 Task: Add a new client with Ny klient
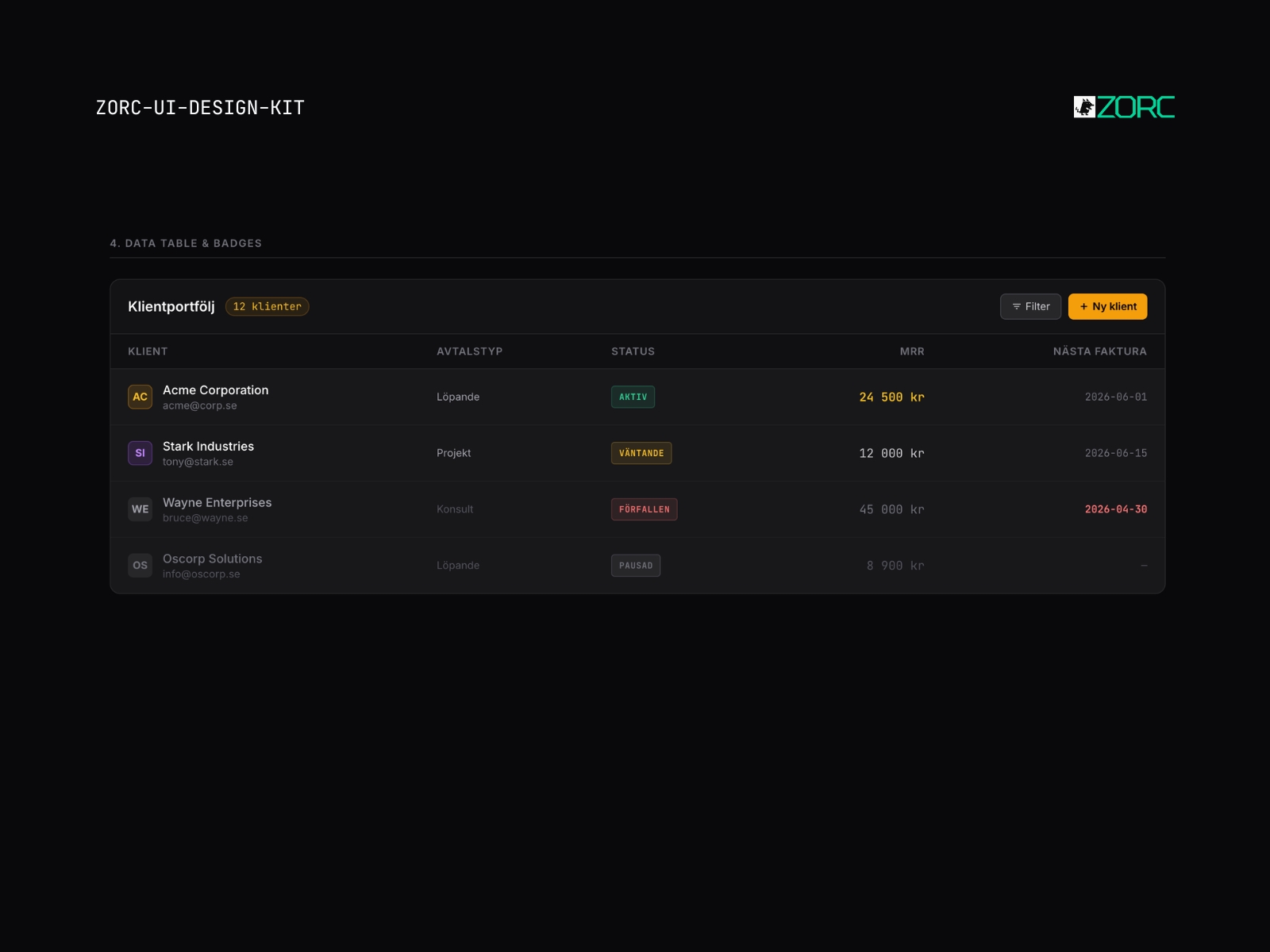[1107, 306]
